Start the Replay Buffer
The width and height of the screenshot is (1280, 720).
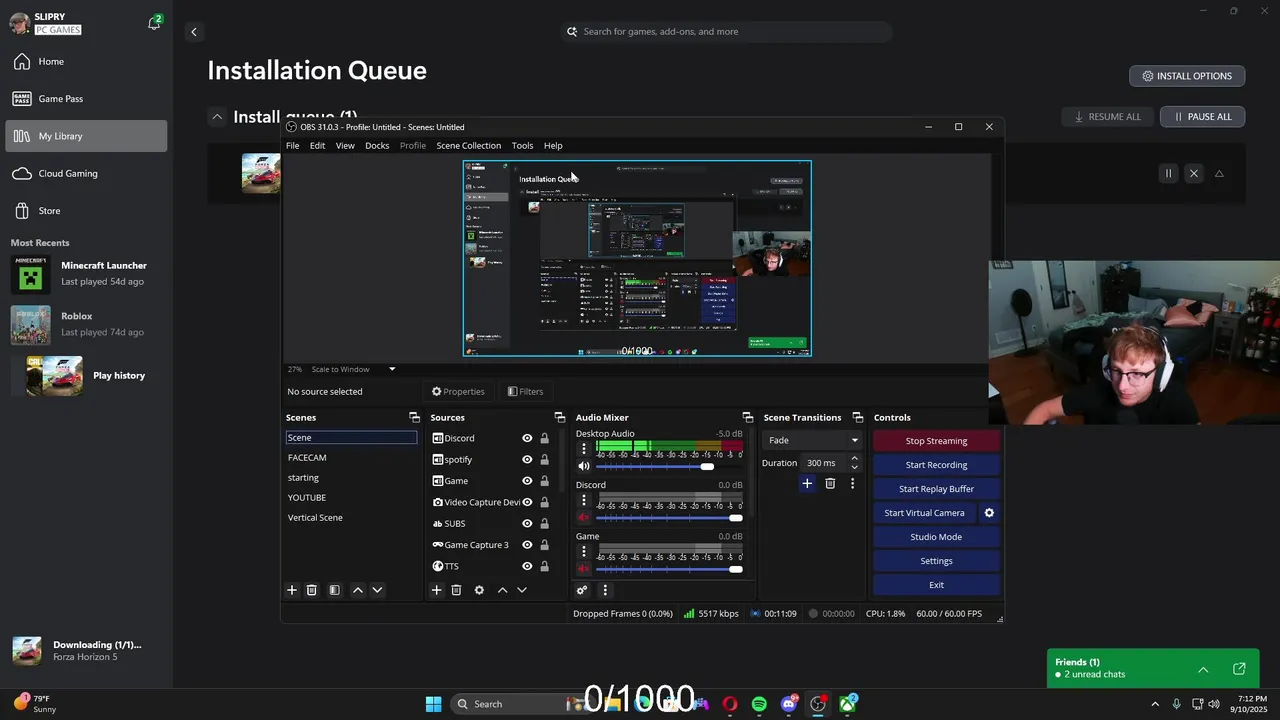pyautogui.click(x=936, y=489)
